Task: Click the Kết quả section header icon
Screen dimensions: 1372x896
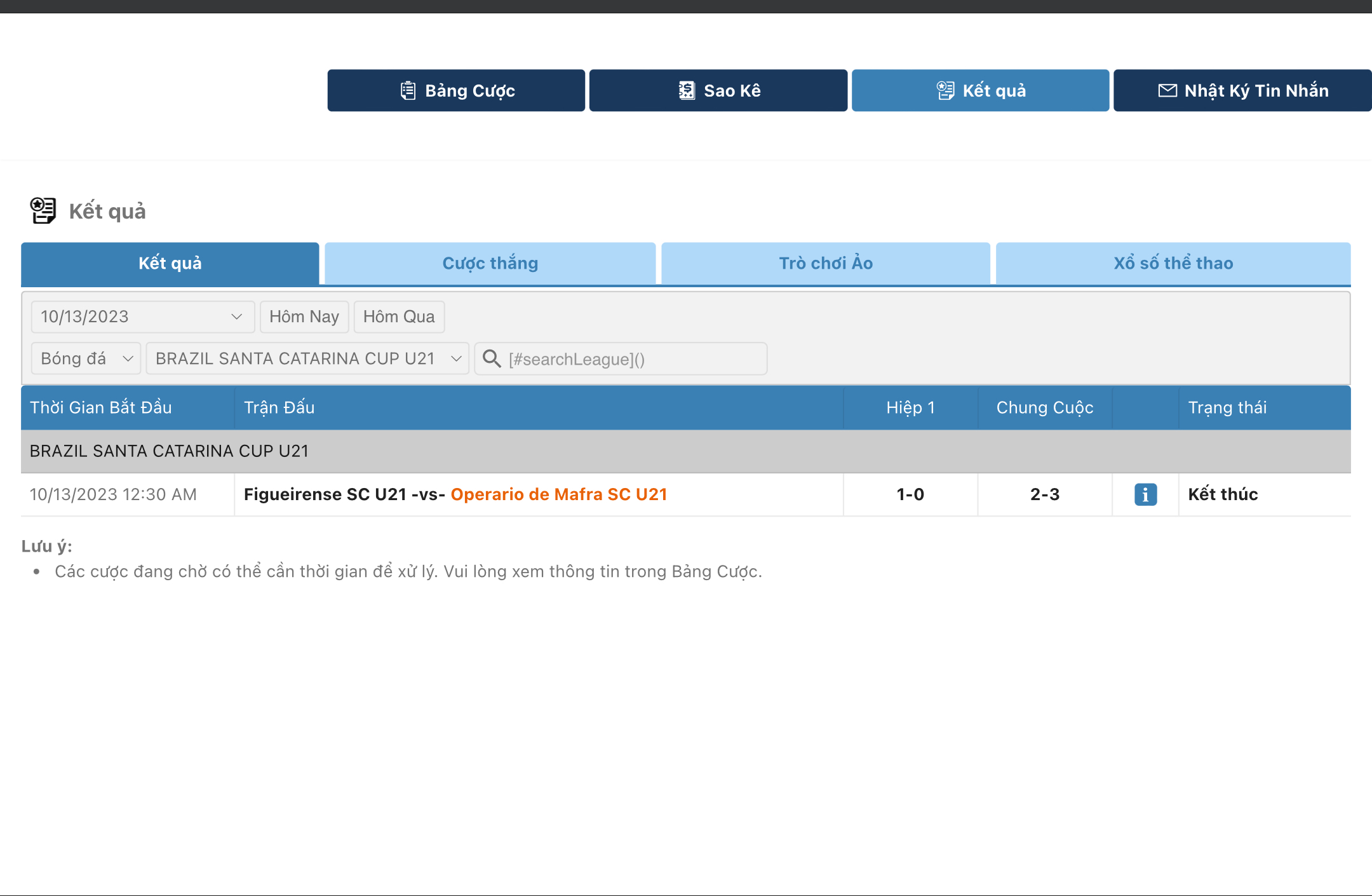Action: pos(41,210)
